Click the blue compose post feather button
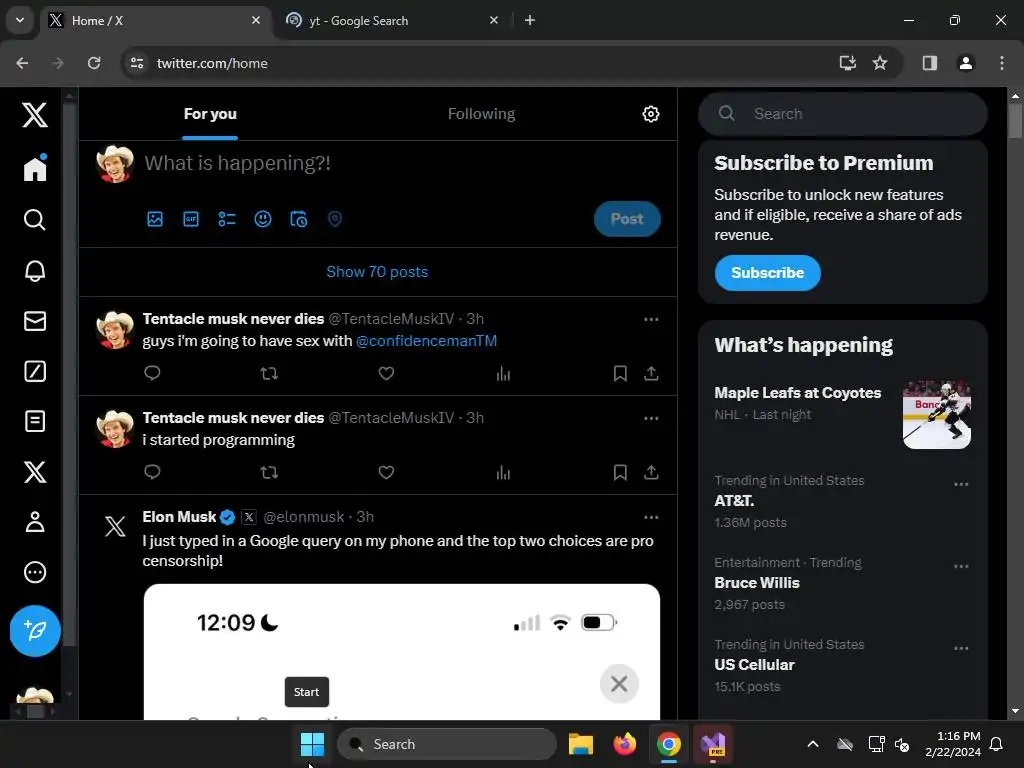This screenshot has height=768, width=1024. click(35, 631)
